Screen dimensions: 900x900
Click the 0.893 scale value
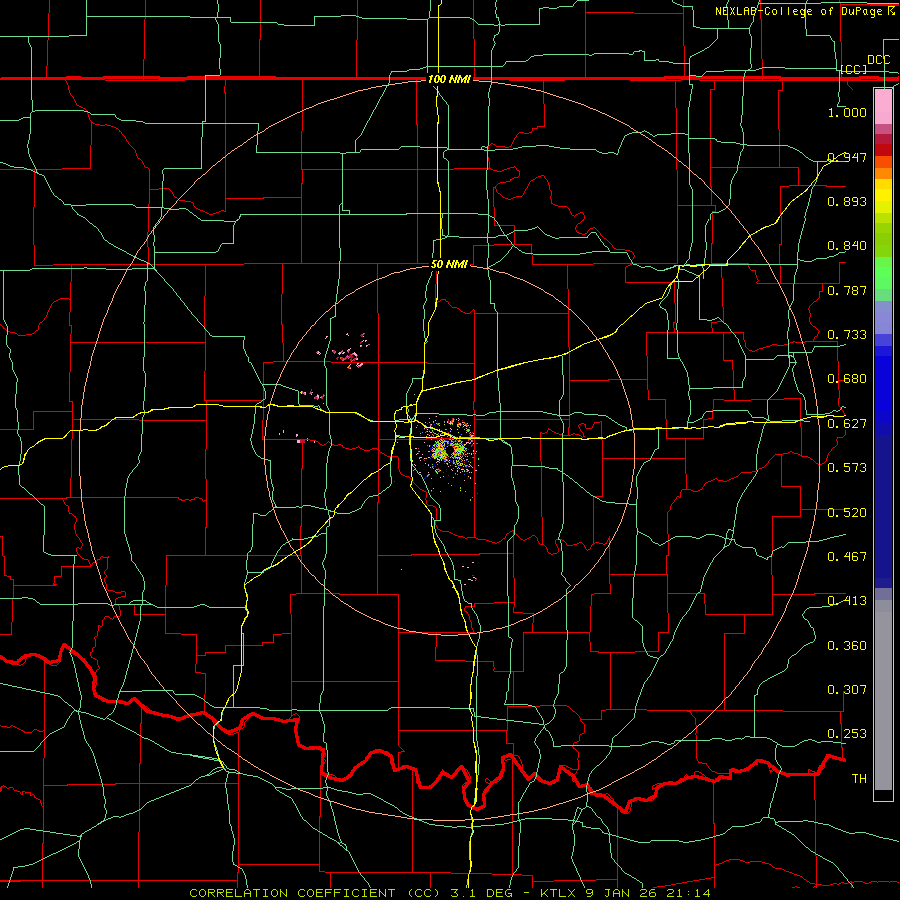coord(847,201)
